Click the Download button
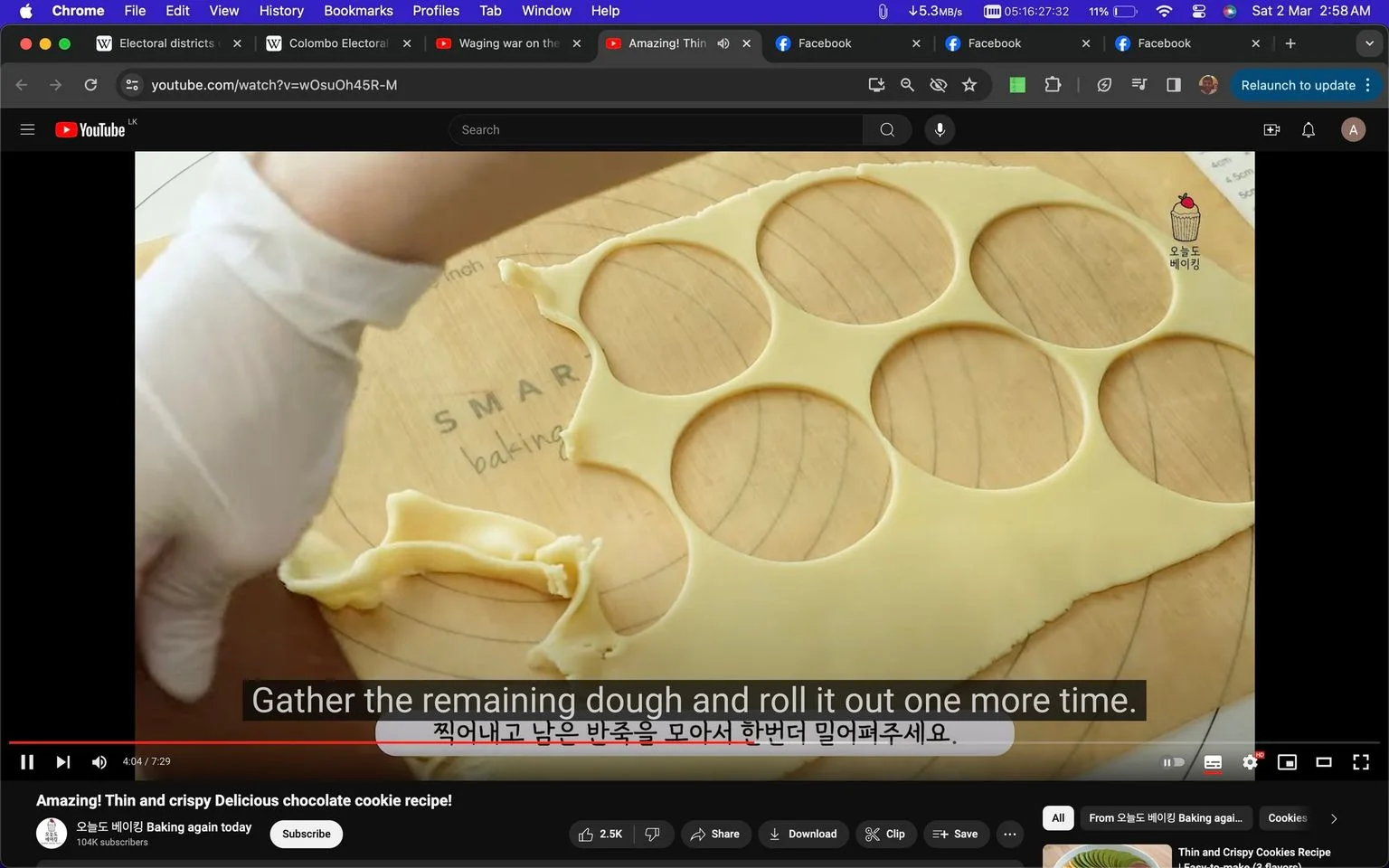1389x868 pixels. coord(803,834)
